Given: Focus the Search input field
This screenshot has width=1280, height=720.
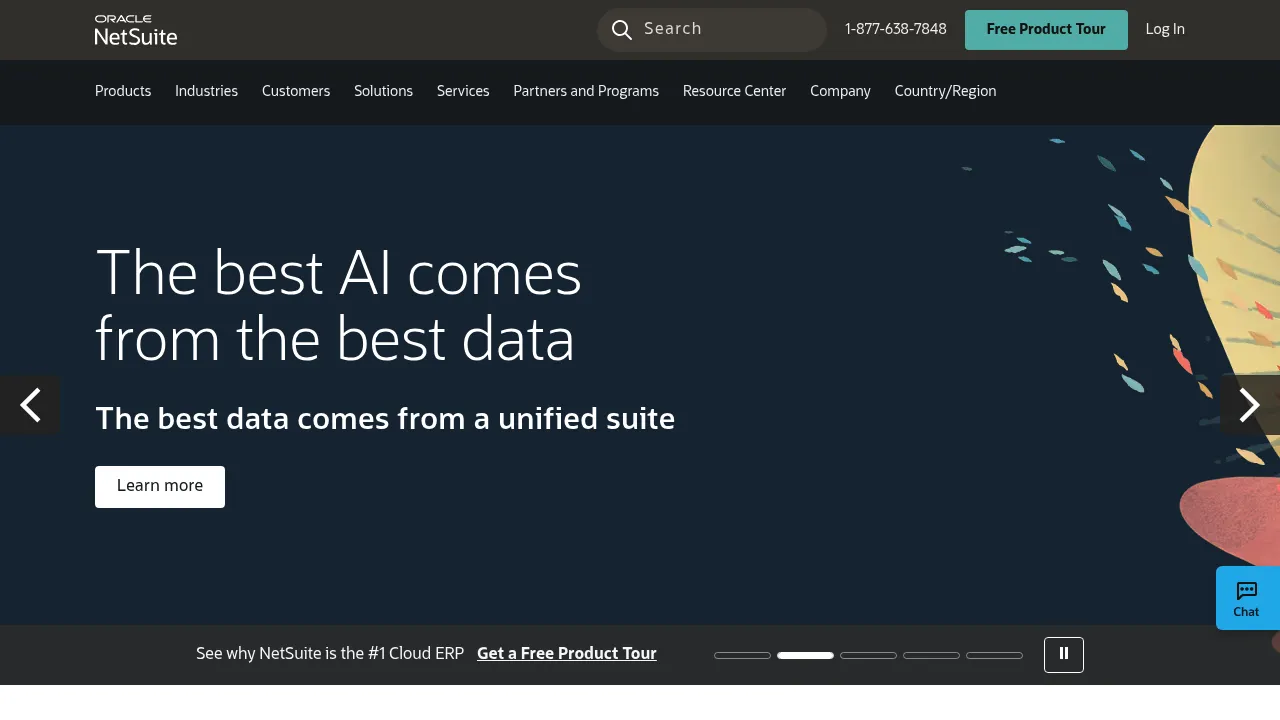Looking at the screenshot, I should pyautogui.click(x=712, y=30).
